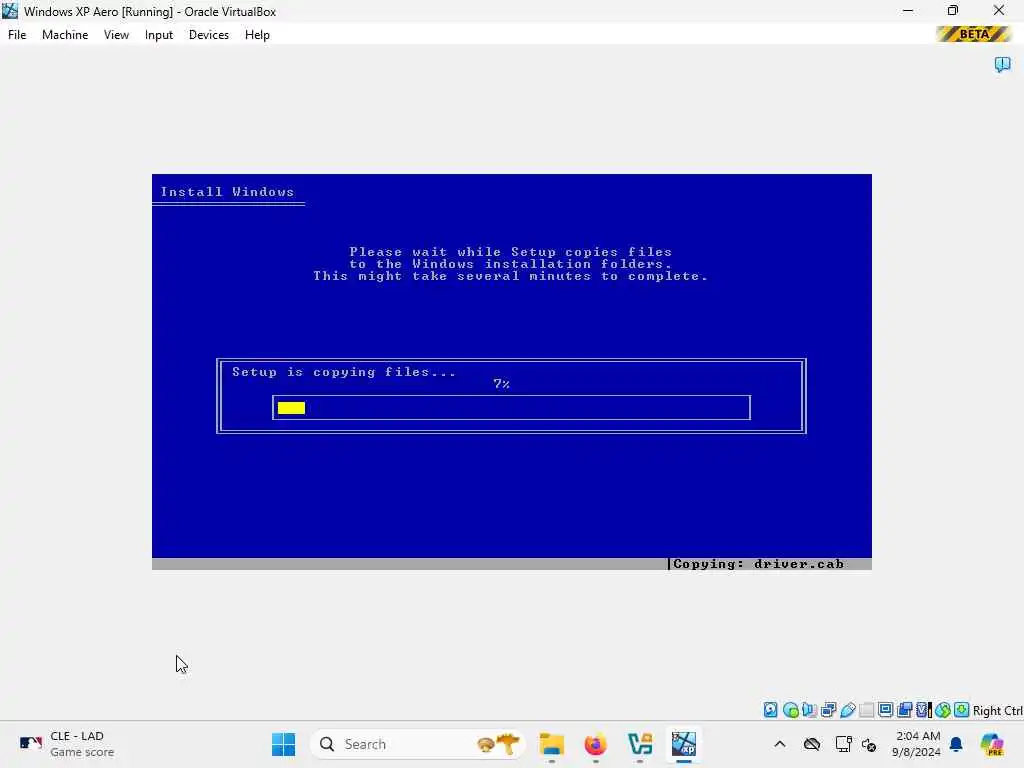This screenshot has height=768, width=1024.
Task: Click the Right Ctrl host key label
Action: coord(997,711)
